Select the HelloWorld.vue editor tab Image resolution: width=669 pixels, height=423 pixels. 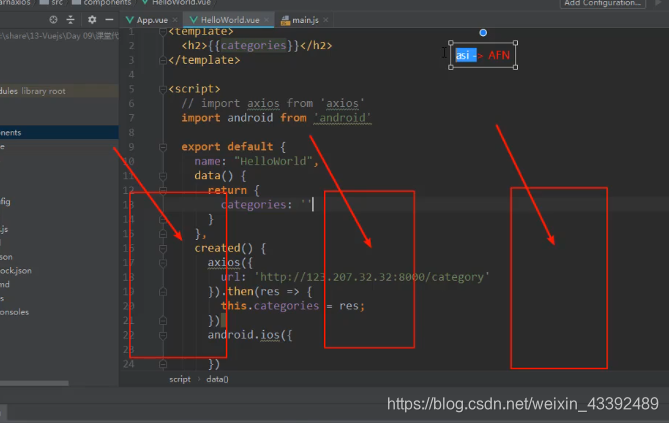click(230, 20)
